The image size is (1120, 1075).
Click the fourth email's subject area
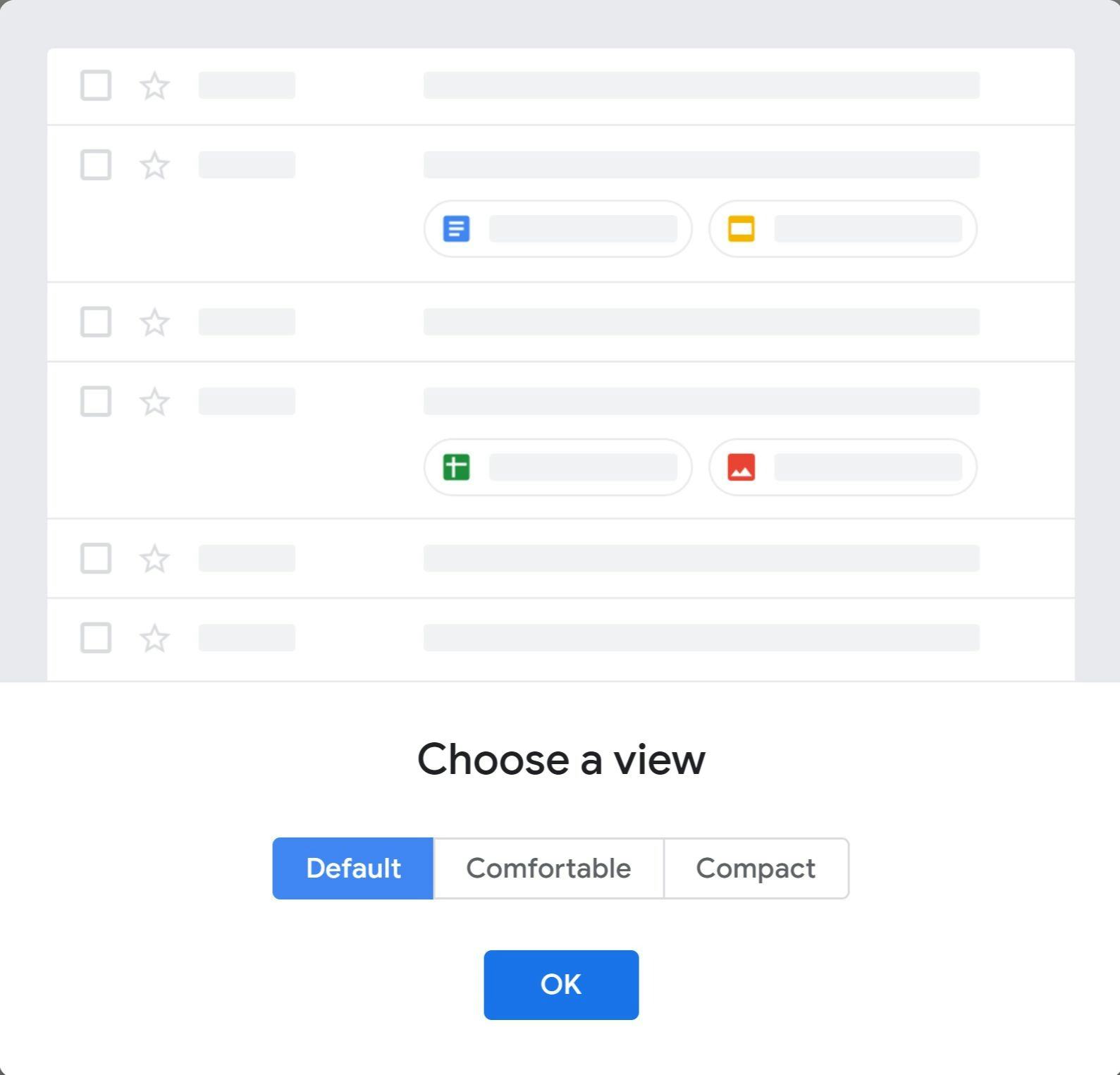coord(701,401)
